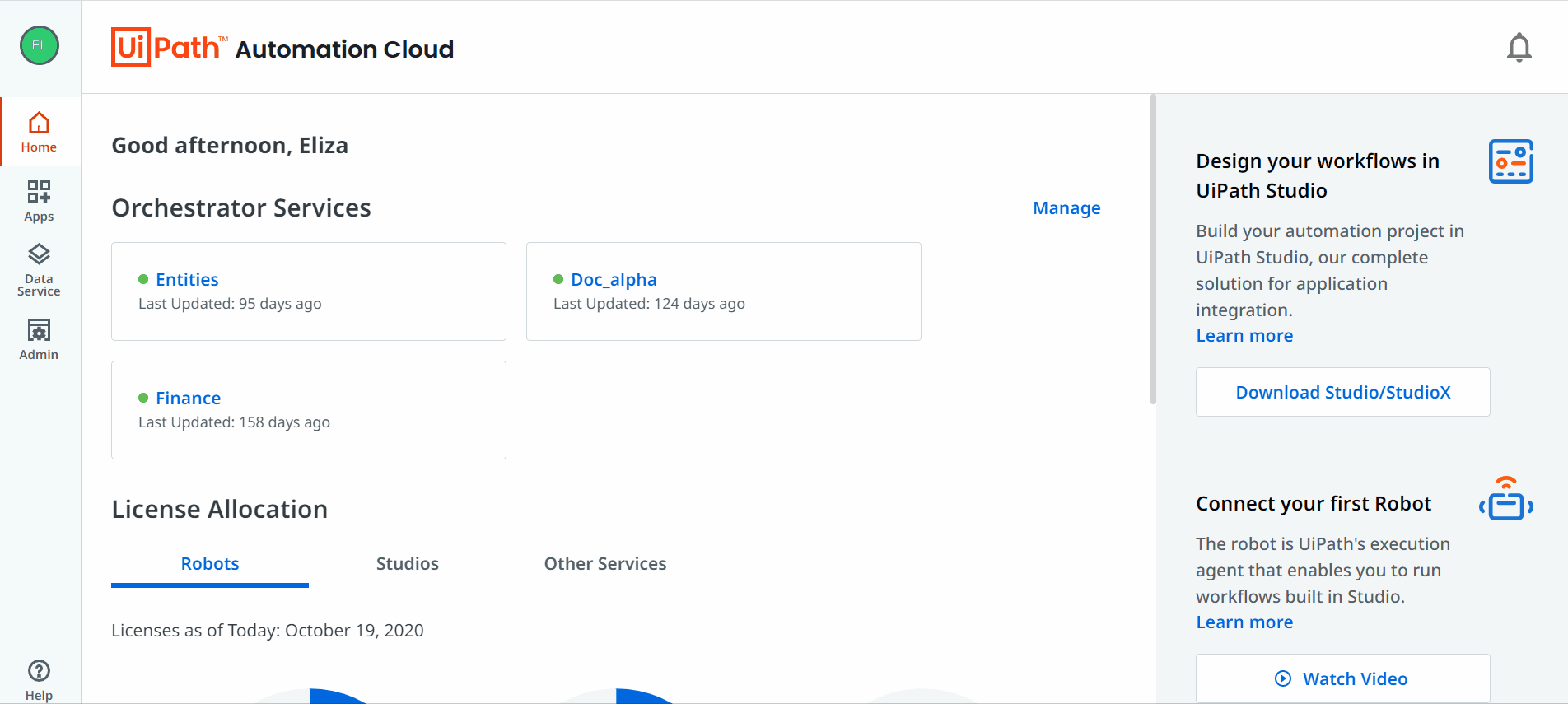Viewport: 1568px width, 704px height.
Task: Open the EL user avatar menu
Action: coord(40,45)
